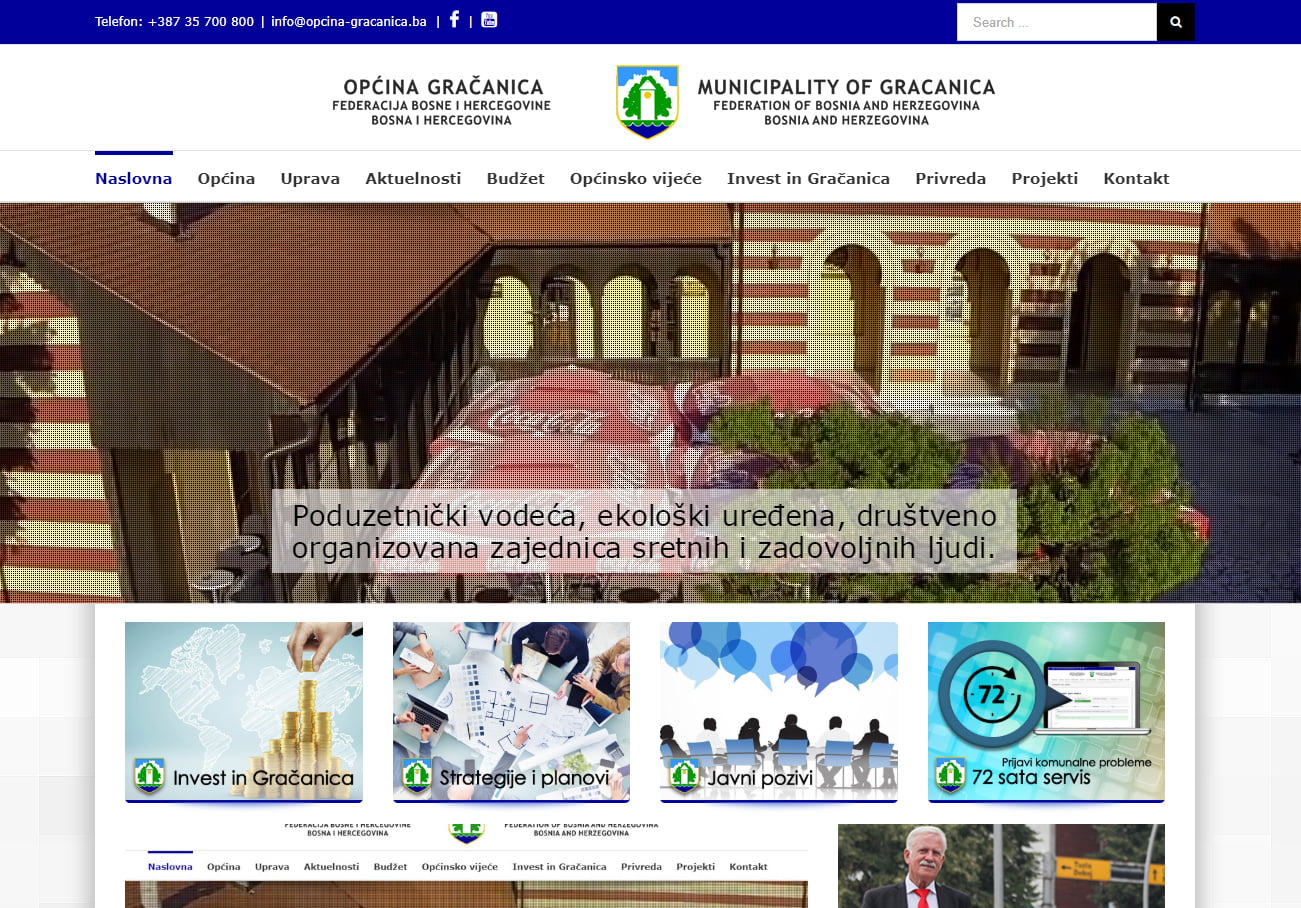
Task: Go to the Aktuelnosti menu
Action: (x=413, y=179)
